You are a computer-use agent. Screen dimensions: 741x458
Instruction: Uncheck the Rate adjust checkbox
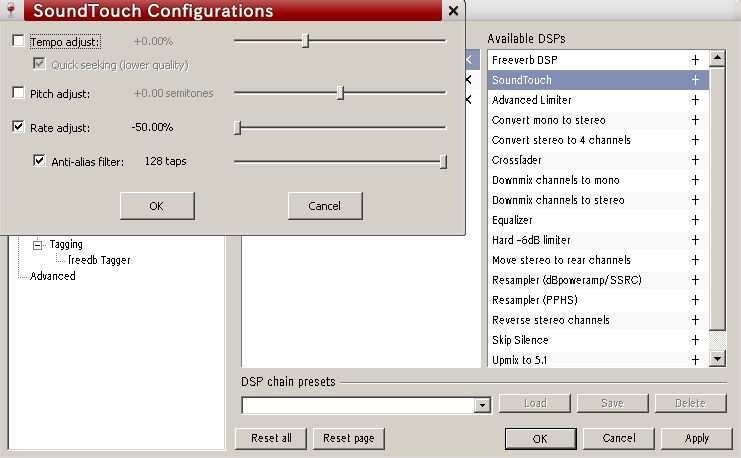(18, 127)
